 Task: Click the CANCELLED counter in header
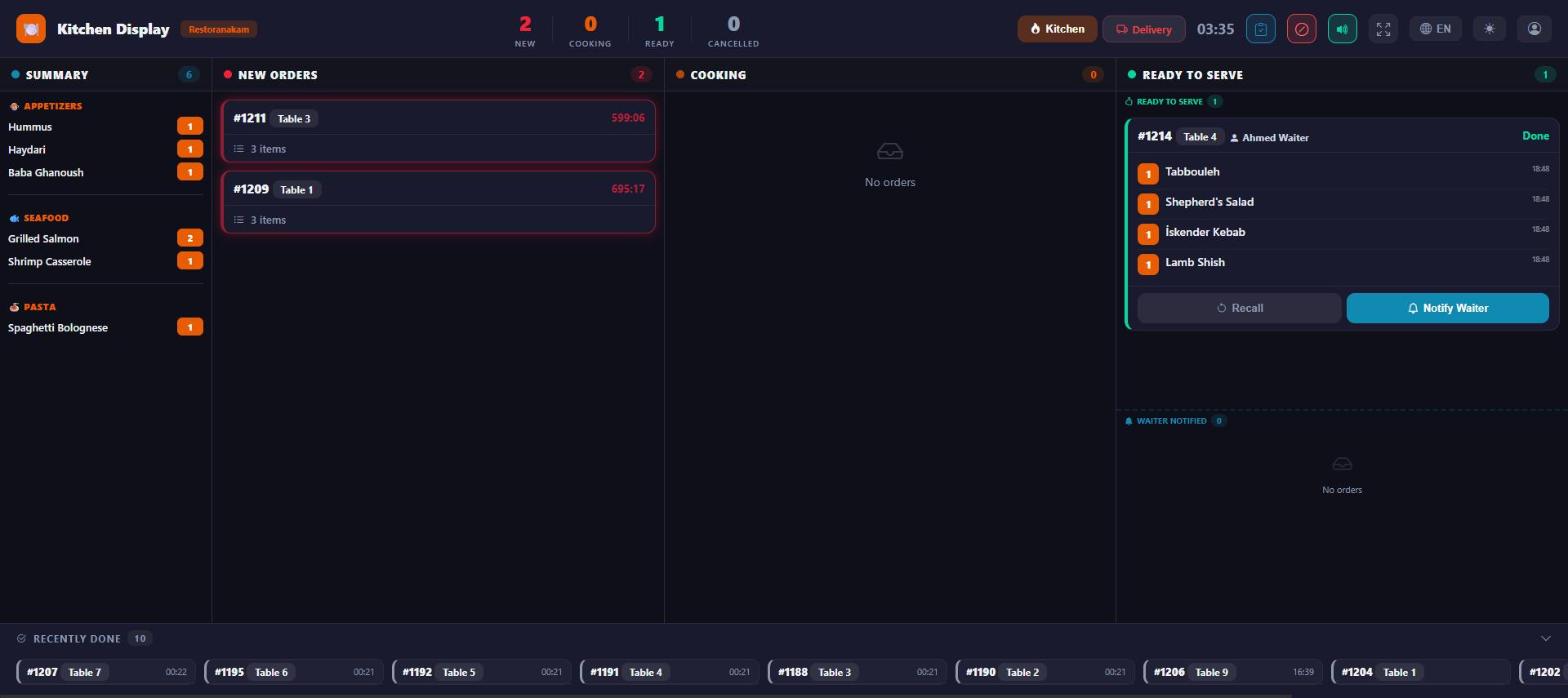pyautogui.click(x=733, y=30)
